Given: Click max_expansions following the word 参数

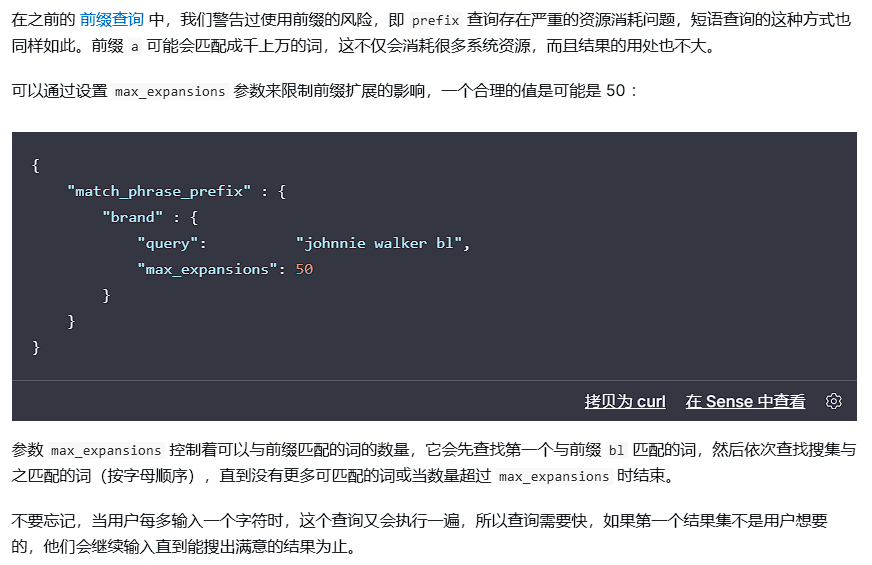Looking at the screenshot, I should [x=106, y=450].
